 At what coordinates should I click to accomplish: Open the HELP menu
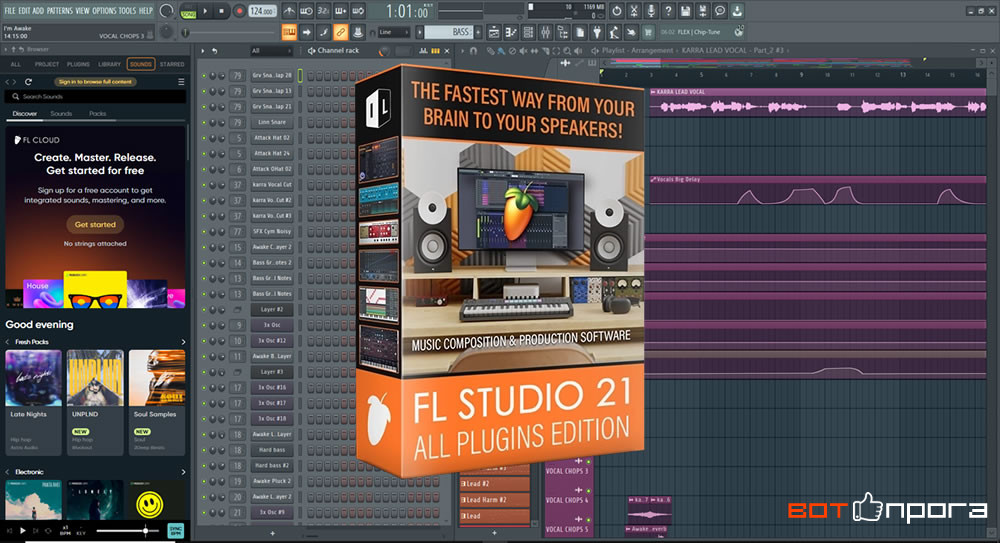point(146,11)
